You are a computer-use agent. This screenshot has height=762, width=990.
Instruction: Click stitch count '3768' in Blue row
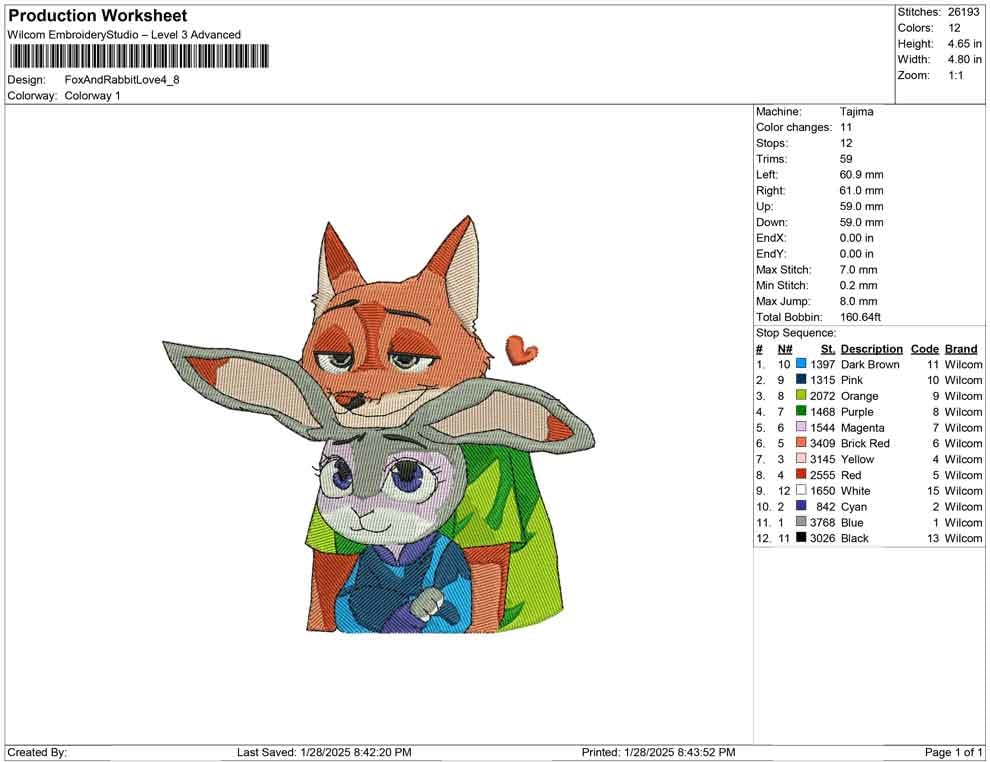(822, 522)
